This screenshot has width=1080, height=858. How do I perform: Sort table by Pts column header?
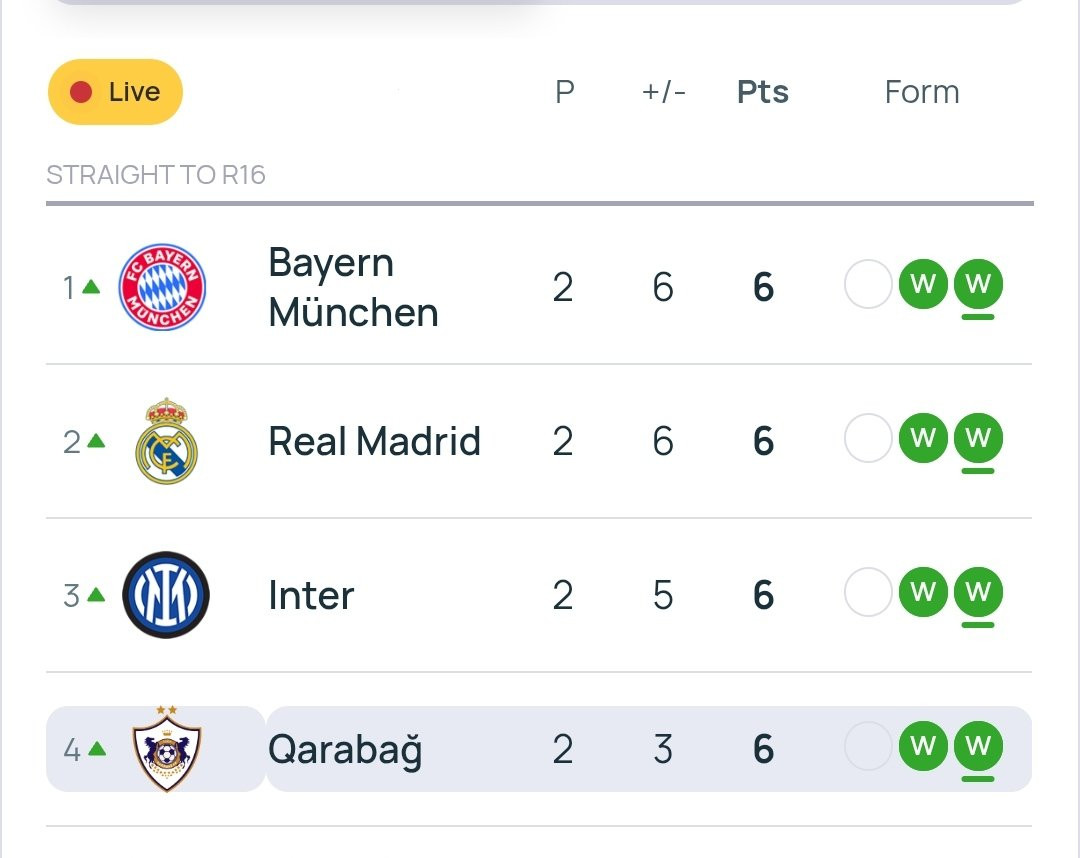(762, 92)
